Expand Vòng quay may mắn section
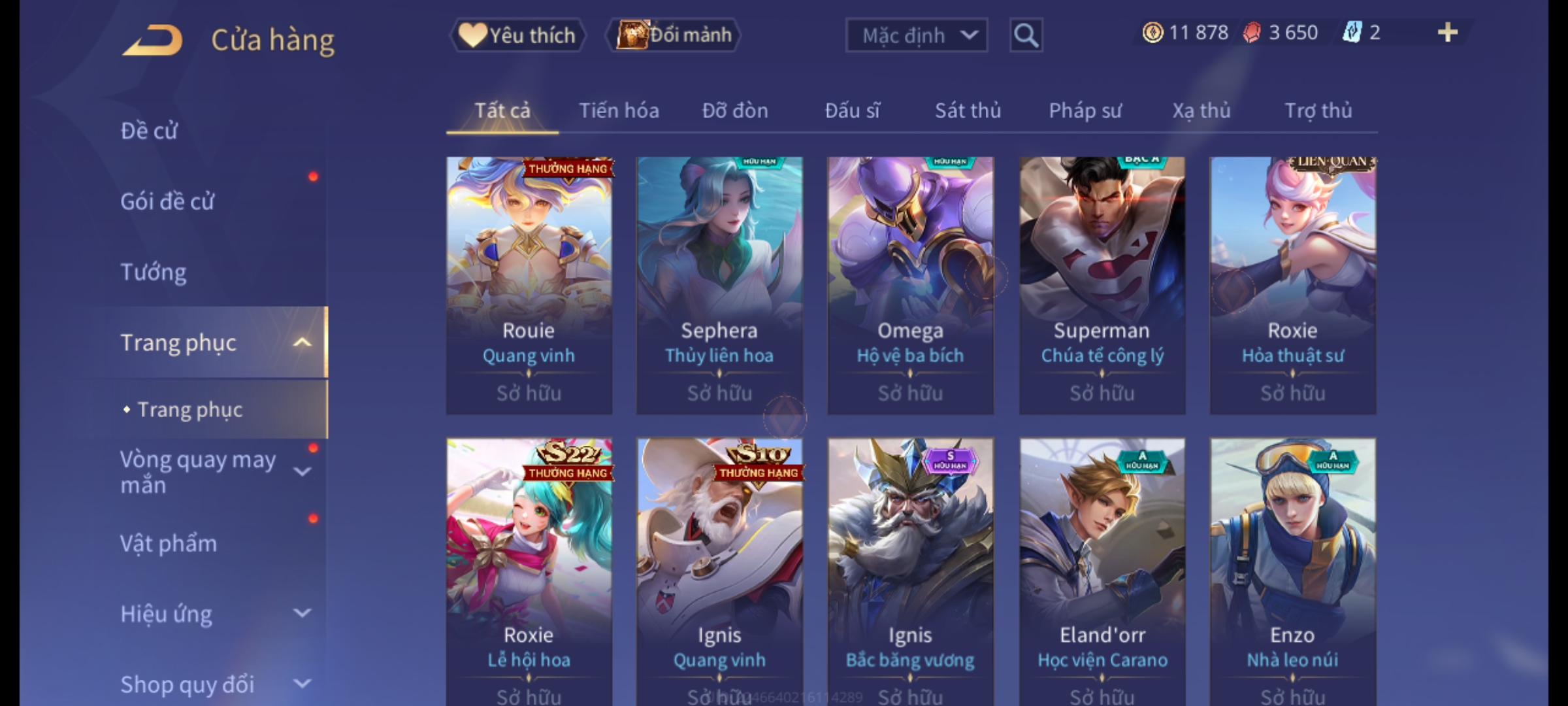Image resolution: width=1568 pixels, height=706 pixels. pyautogui.click(x=302, y=471)
